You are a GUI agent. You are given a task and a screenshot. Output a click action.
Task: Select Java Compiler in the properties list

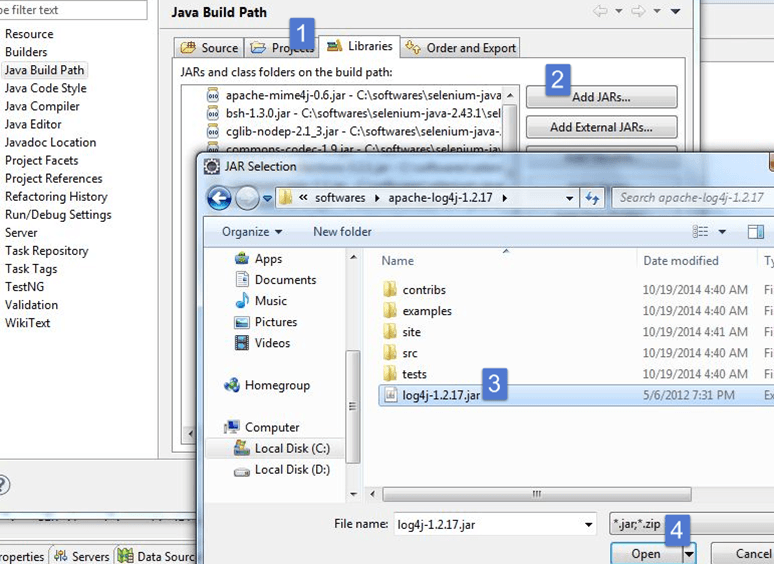42,106
